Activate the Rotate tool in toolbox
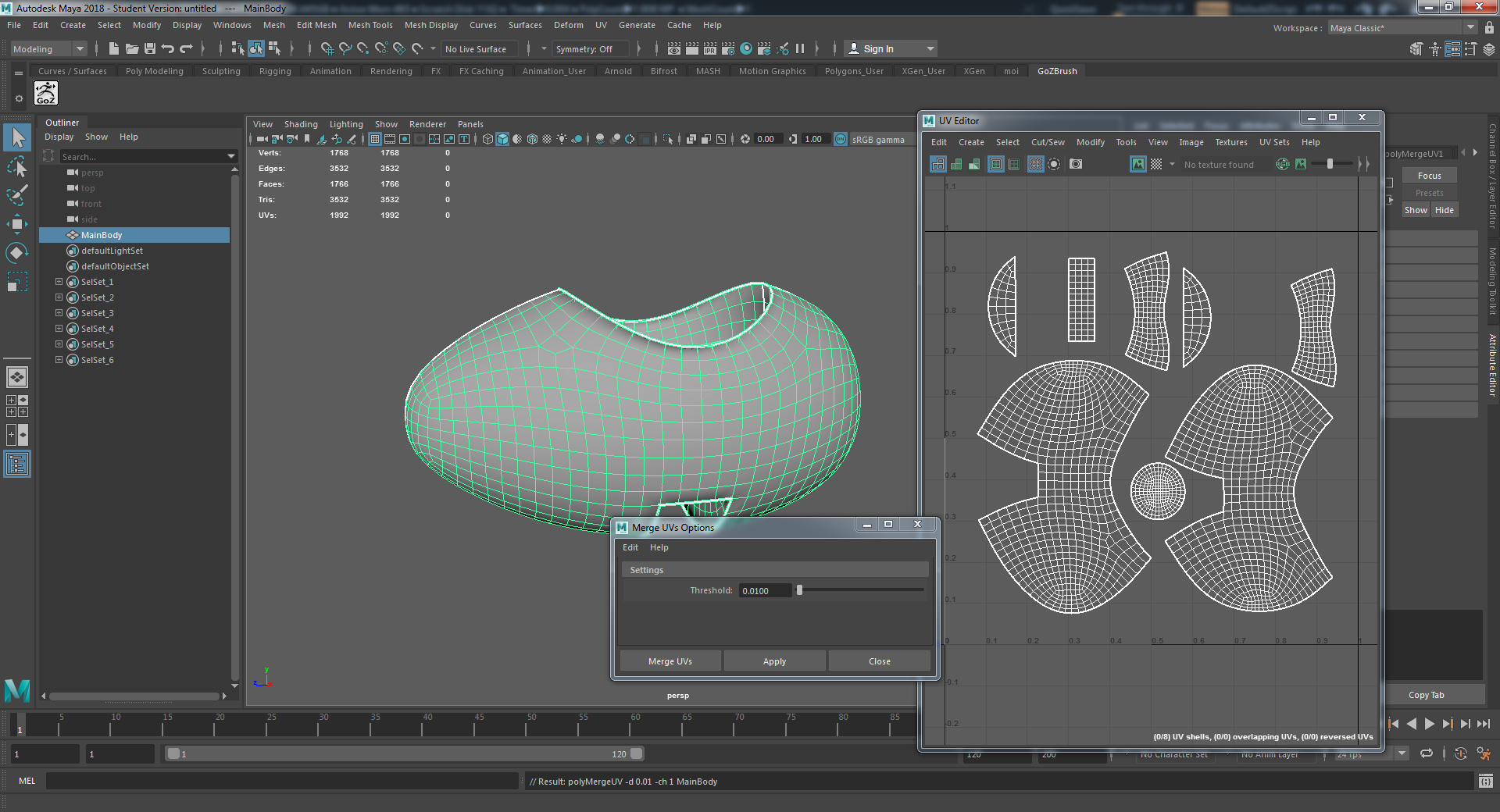Screen dimensions: 1500x812 [17, 252]
